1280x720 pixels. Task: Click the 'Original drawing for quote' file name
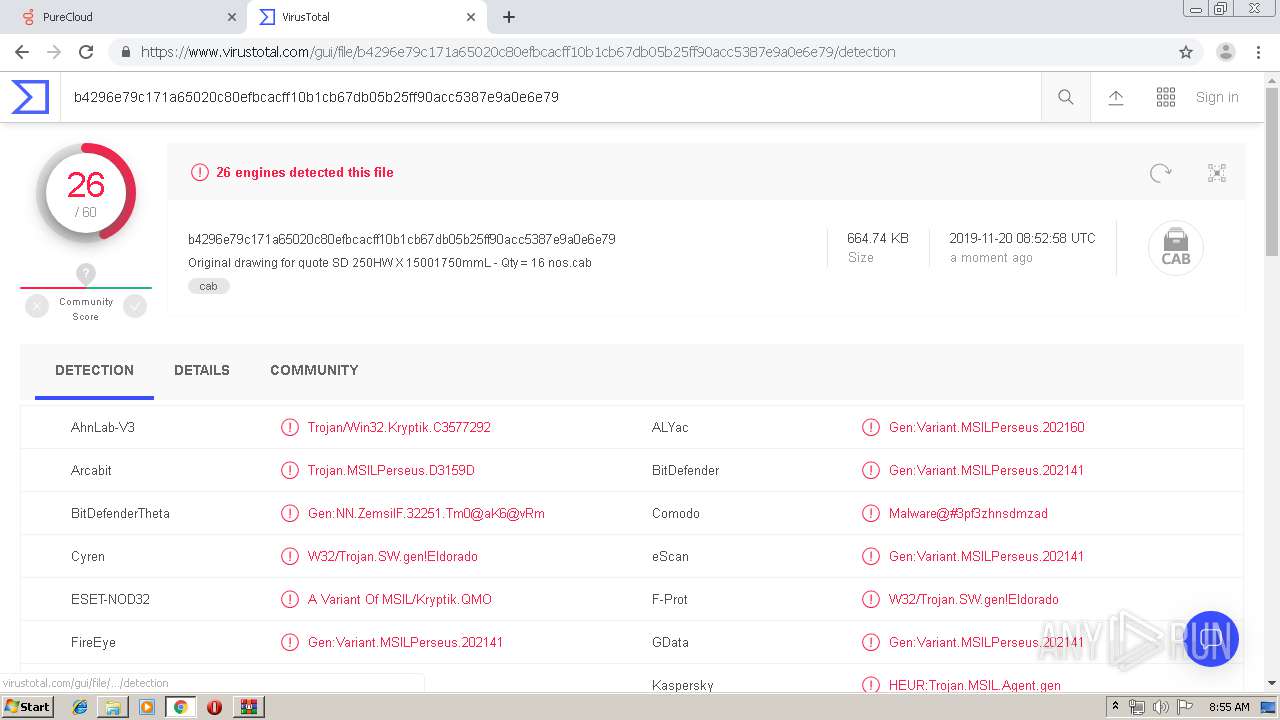(390, 263)
